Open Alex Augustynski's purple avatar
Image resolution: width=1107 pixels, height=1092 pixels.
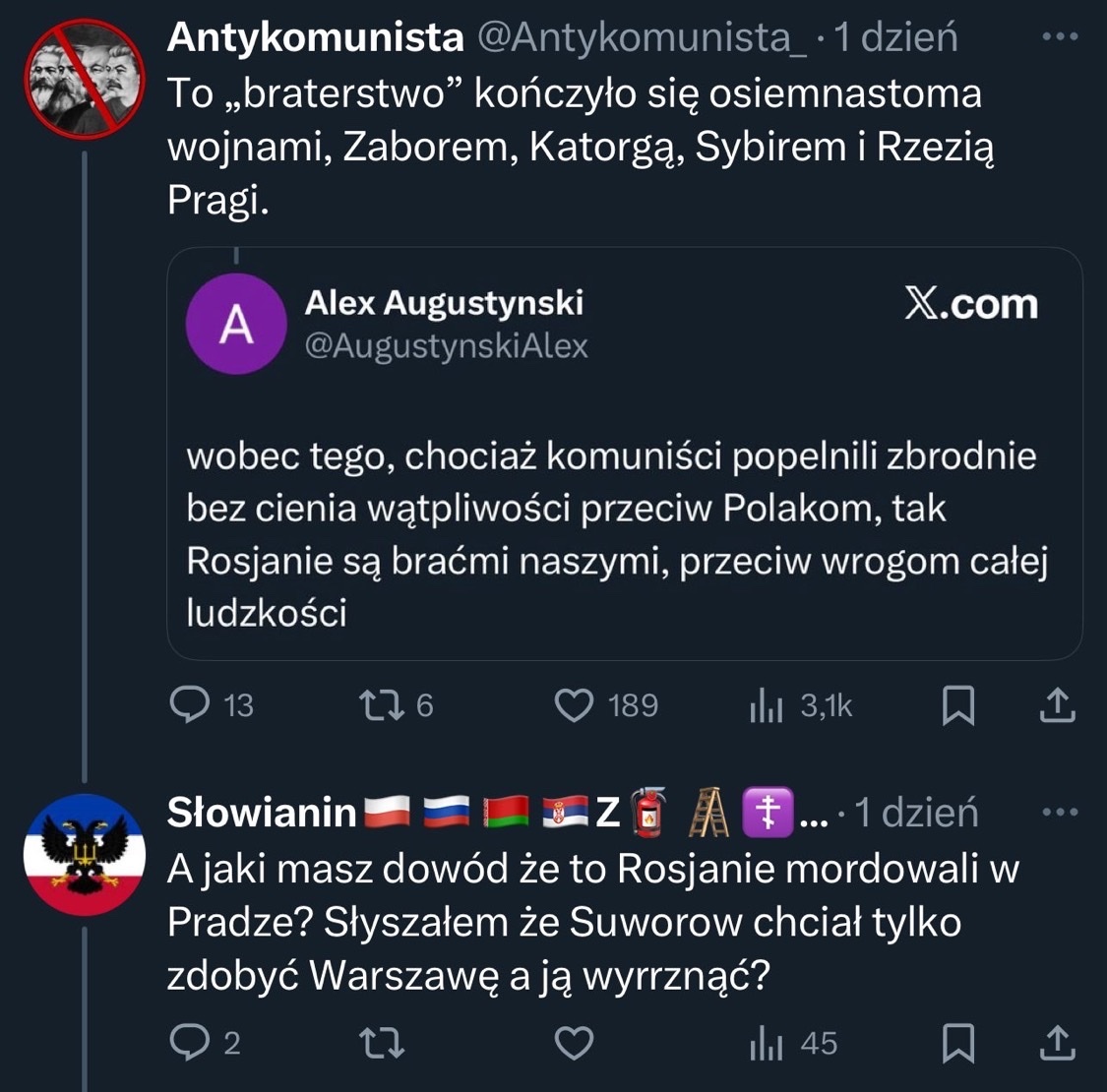pos(236,325)
